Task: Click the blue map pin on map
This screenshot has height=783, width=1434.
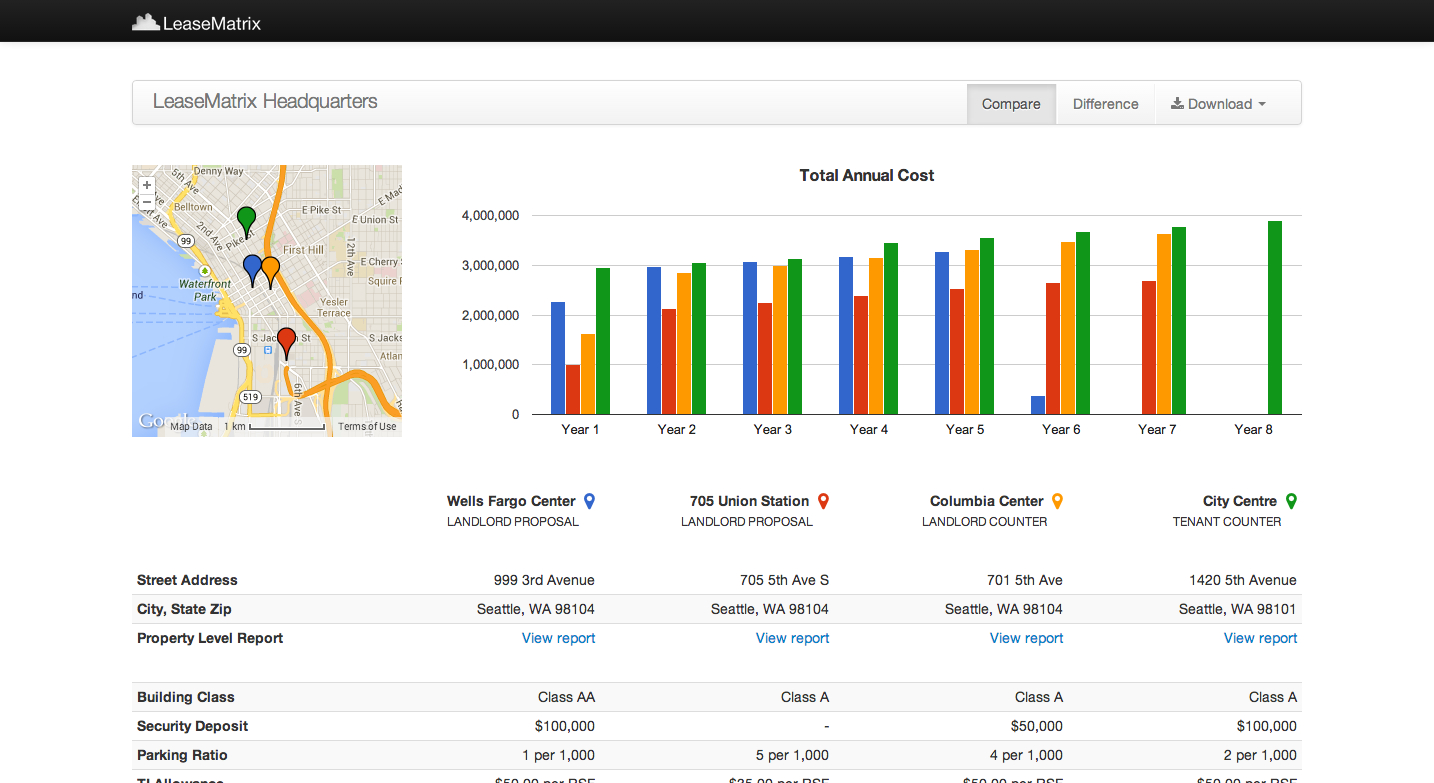Action: [253, 267]
